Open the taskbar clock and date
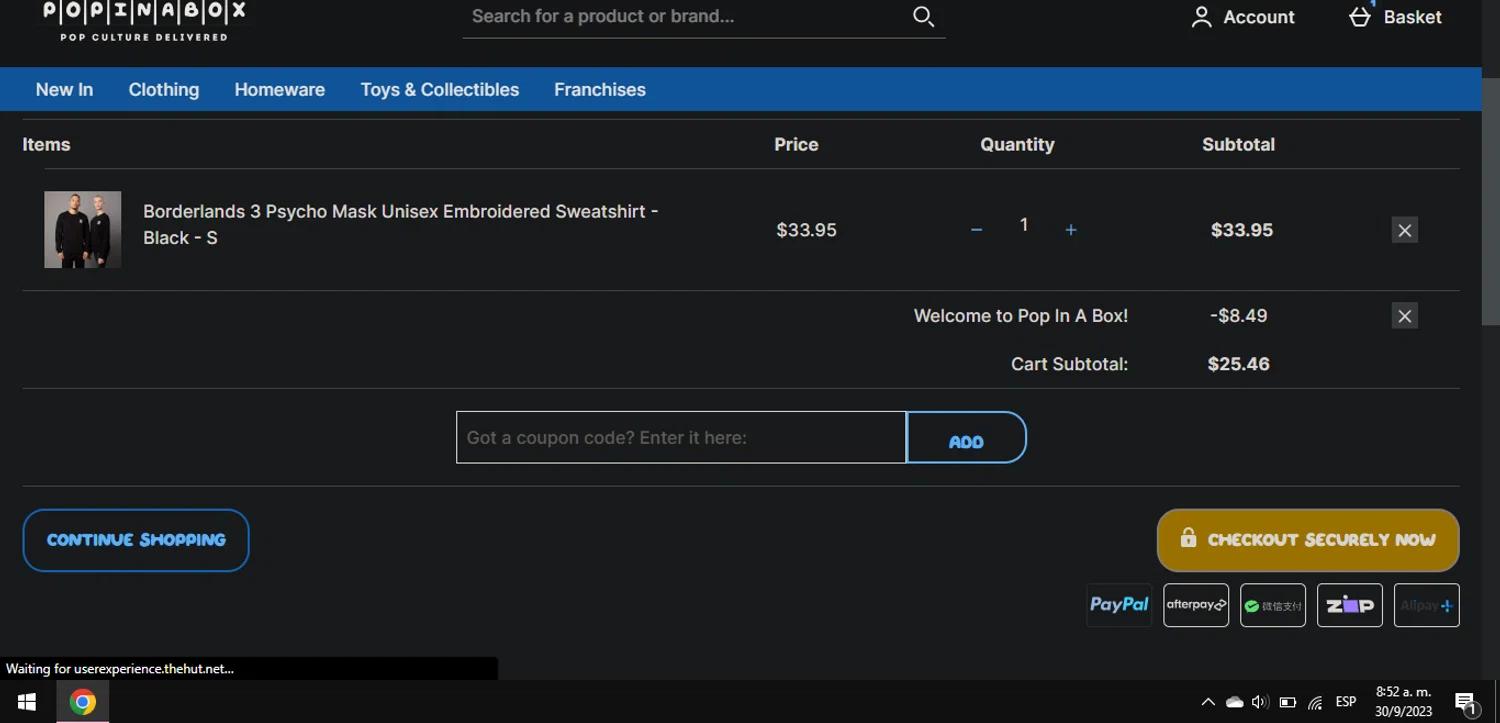This screenshot has width=1500, height=723. click(x=1403, y=702)
